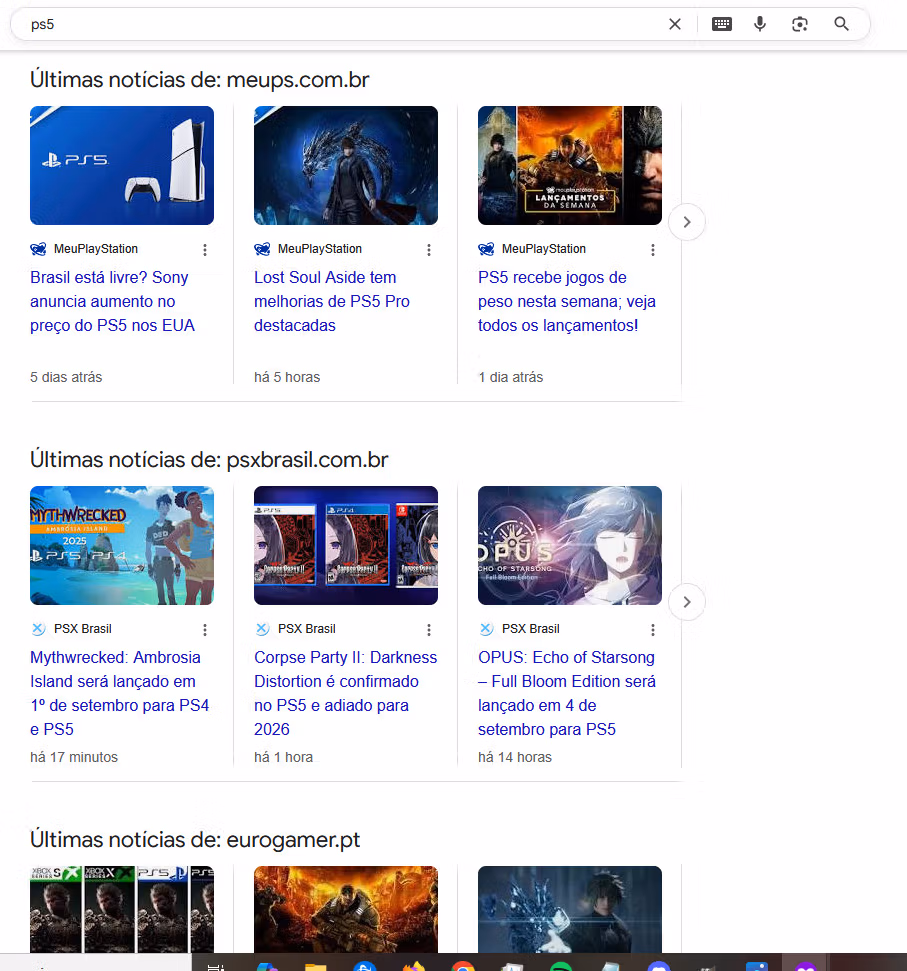The image size is (907, 971).
Task: Open three-dot menu for PS5 weekly releases card
Action: coord(653,250)
